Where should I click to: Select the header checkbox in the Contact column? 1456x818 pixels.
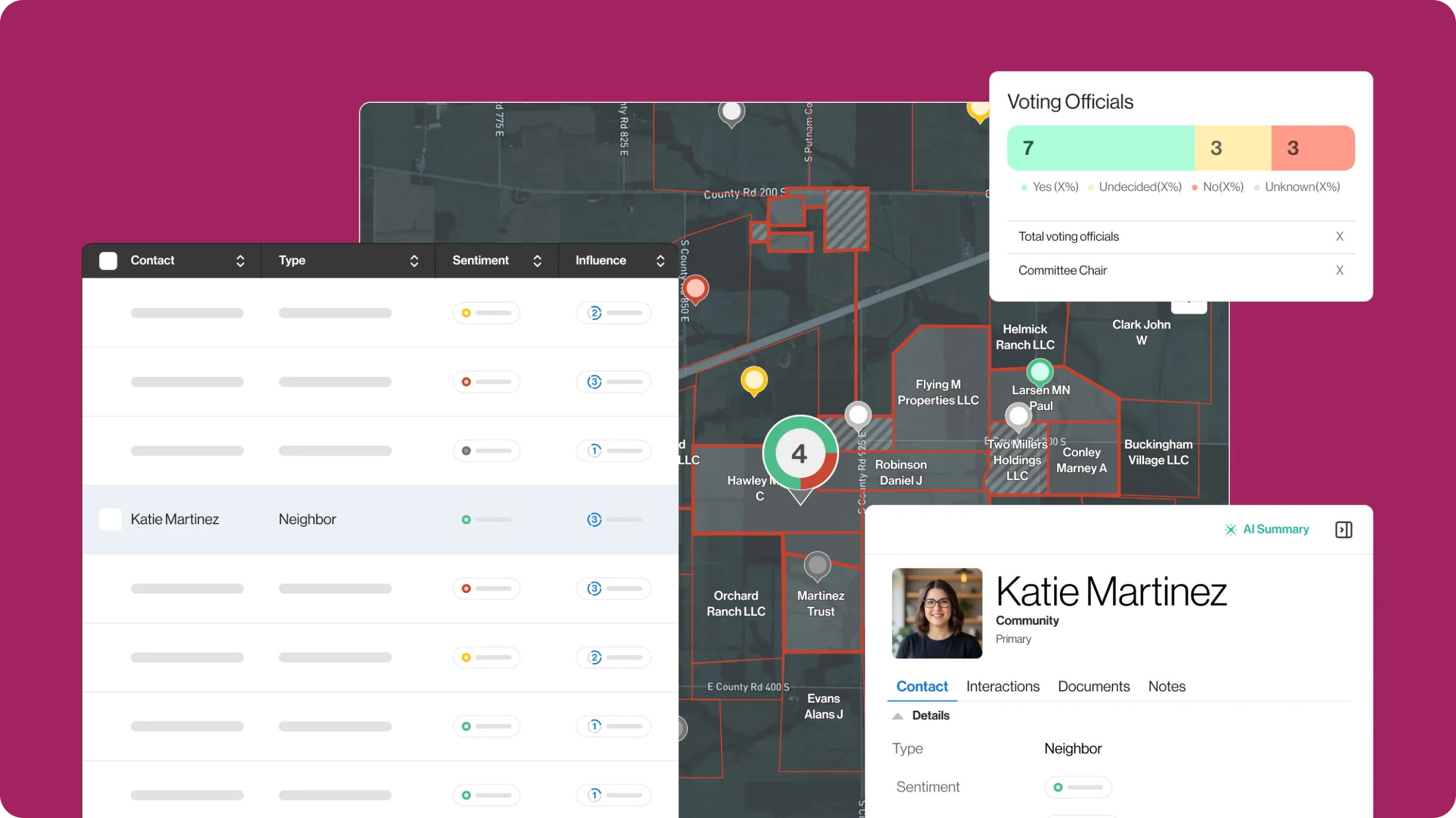click(108, 261)
